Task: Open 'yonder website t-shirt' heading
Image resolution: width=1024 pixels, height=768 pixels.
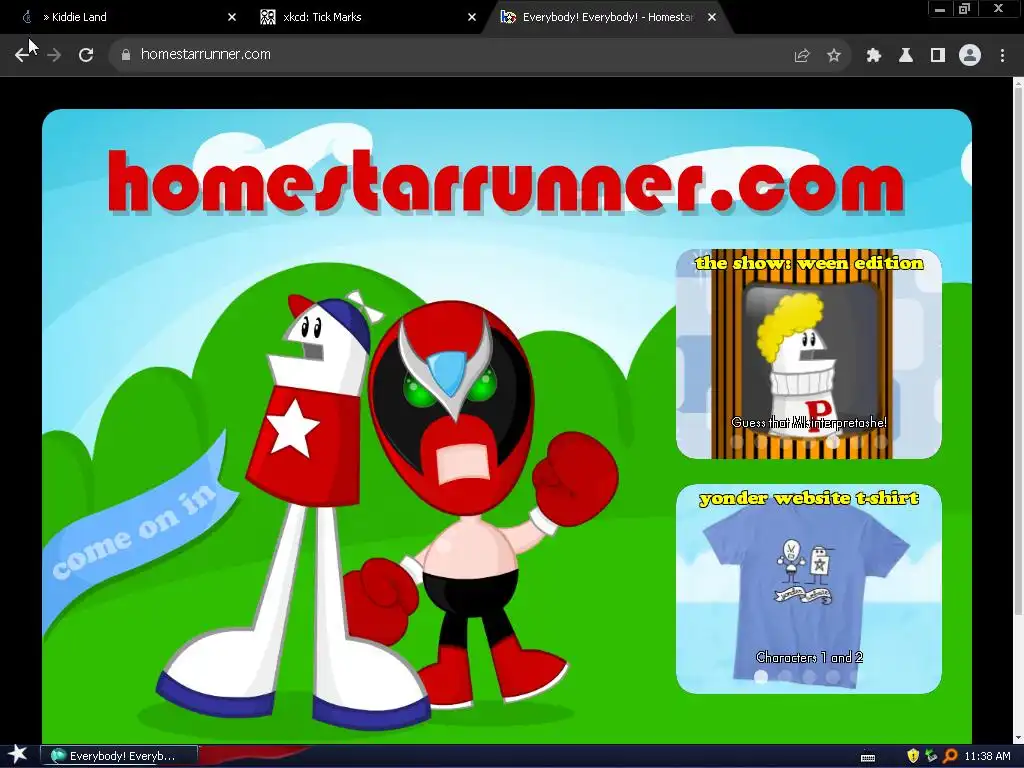Action: pyautogui.click(x=809, y=498)
